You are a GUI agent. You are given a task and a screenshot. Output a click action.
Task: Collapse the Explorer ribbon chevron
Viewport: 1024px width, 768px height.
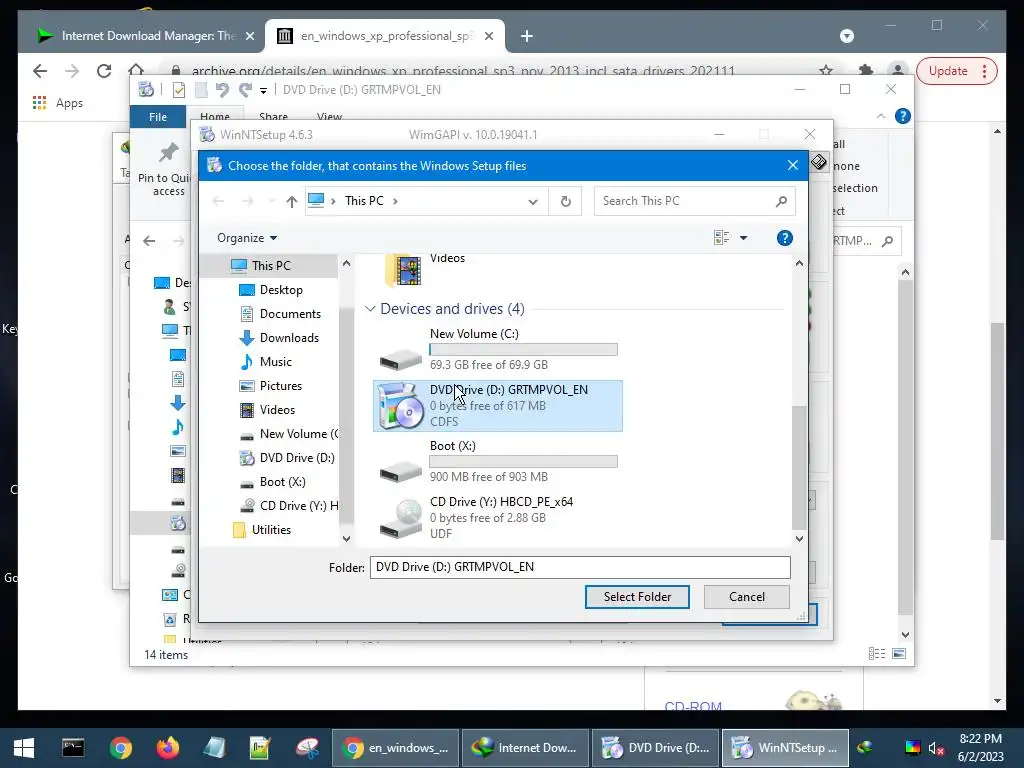(x=881, y=116)
